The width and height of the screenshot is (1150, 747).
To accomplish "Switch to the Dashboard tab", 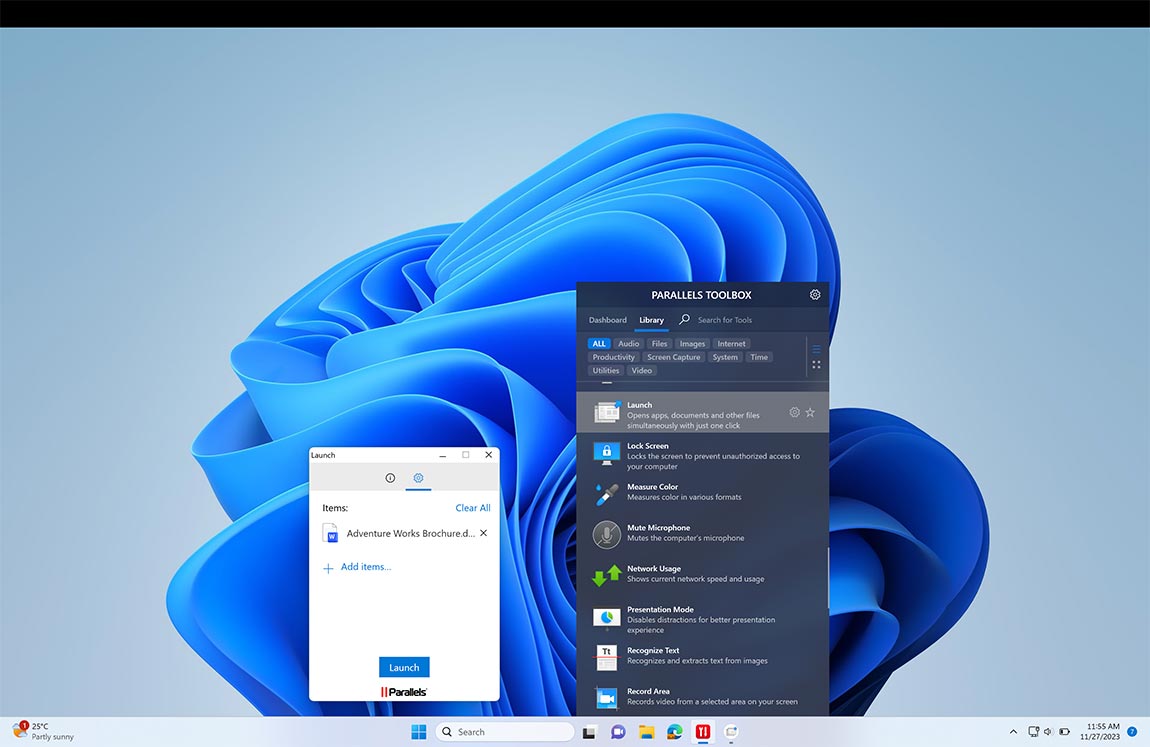I will click(607, 320).
